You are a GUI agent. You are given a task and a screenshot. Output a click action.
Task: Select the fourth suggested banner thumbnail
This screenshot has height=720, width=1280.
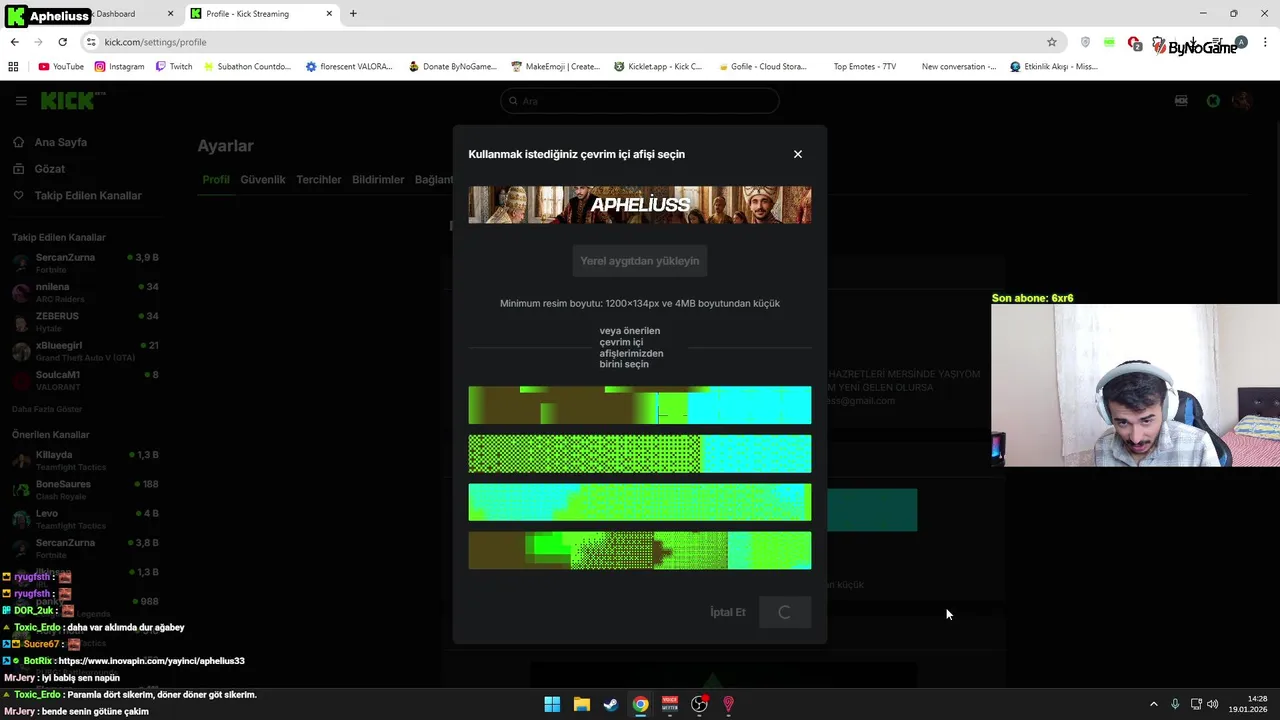point(640,550)
